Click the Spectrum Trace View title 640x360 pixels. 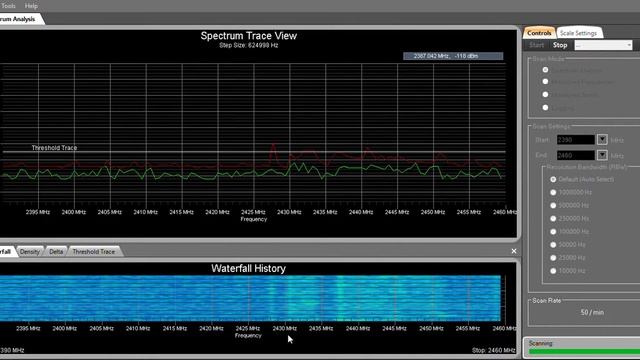(249, 36)
